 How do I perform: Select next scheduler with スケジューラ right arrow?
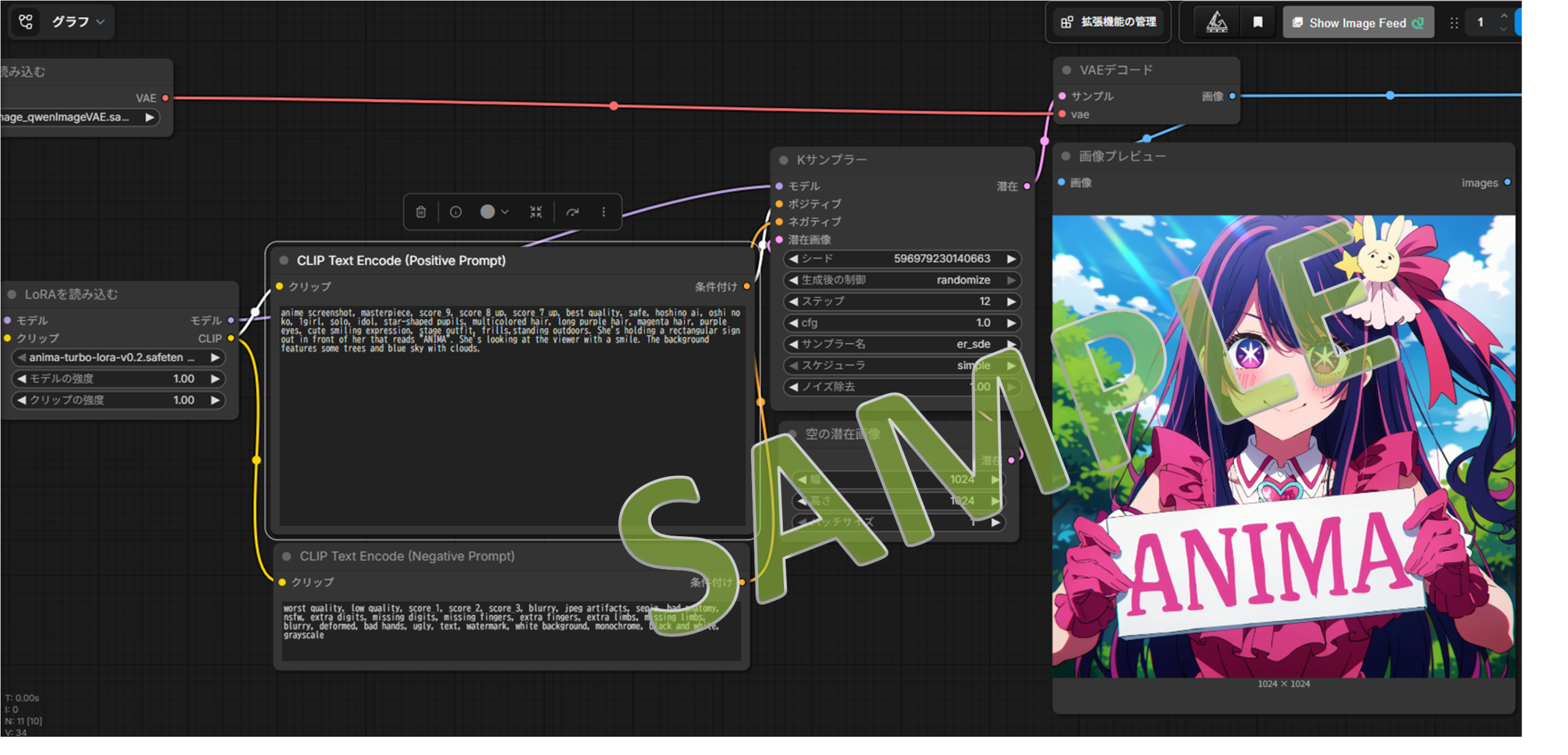click(1011, 366)
